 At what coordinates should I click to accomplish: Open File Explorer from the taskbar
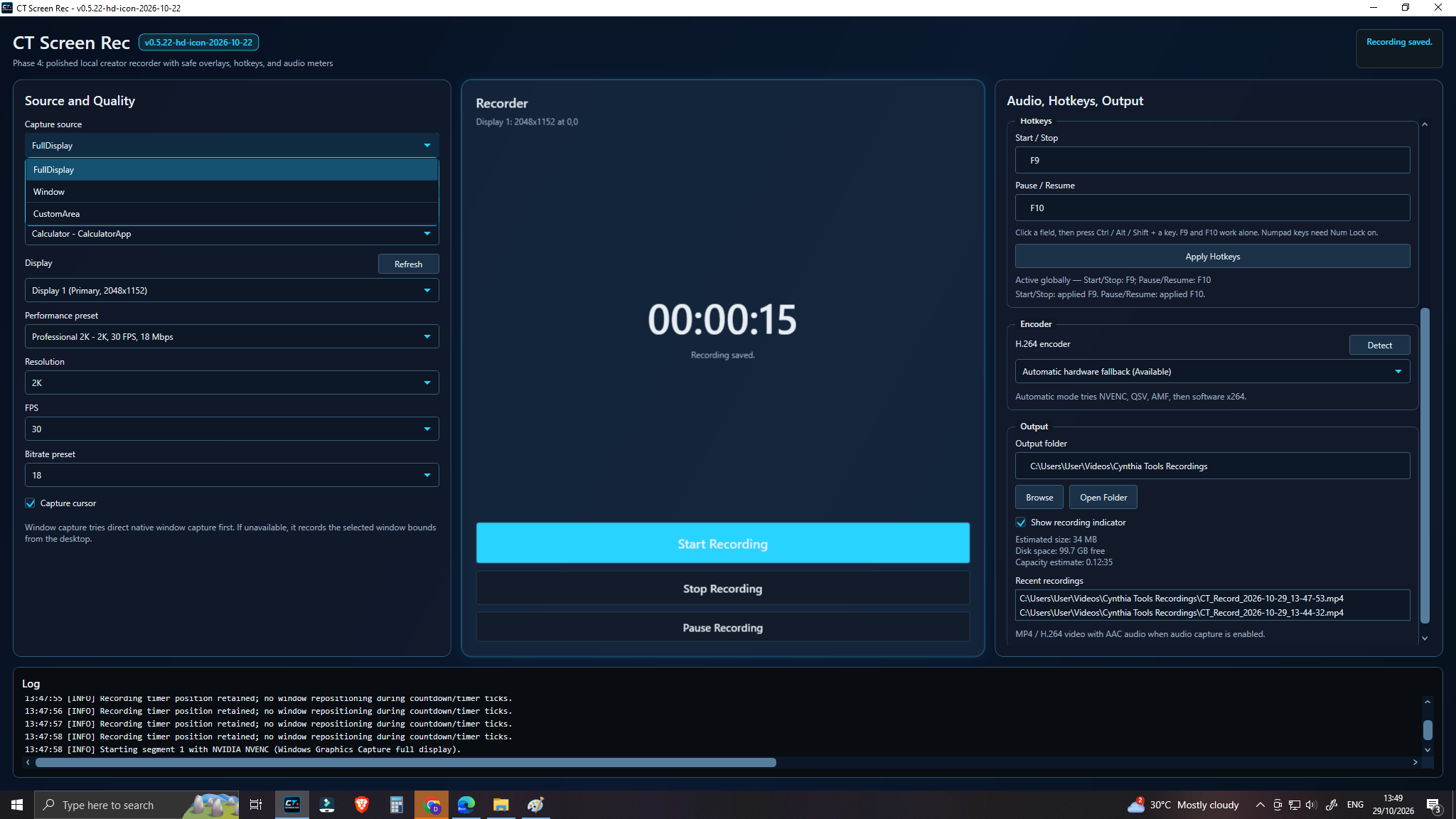pos(501,805)
